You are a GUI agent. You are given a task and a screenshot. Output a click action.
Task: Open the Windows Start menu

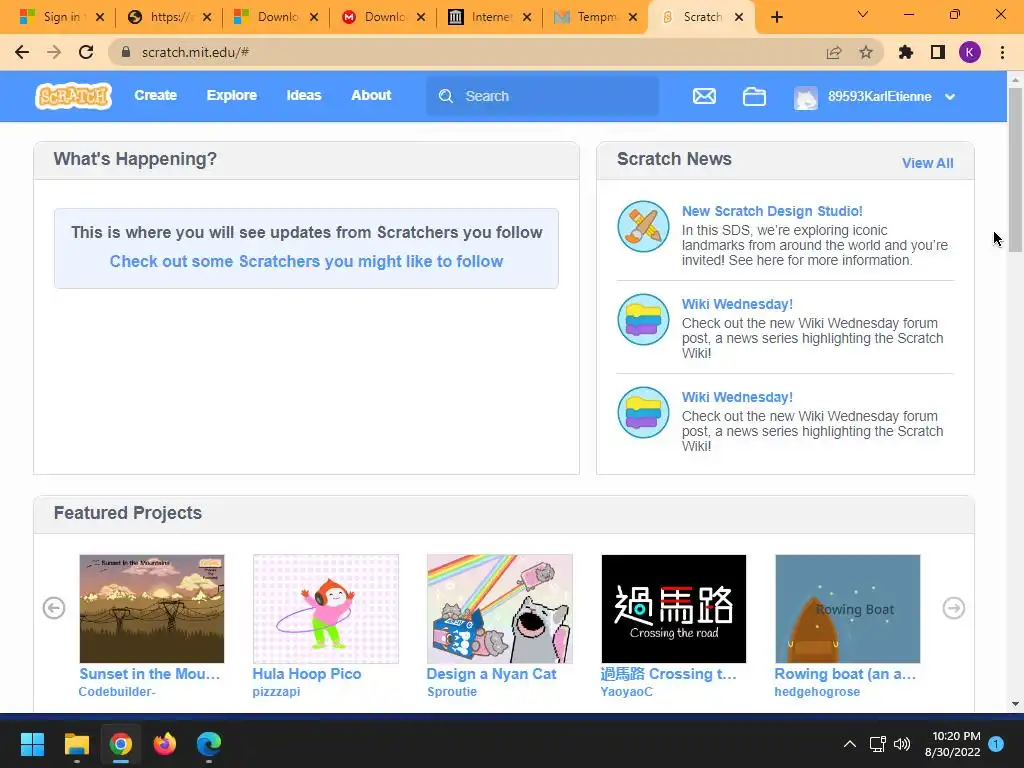[32, 744]
